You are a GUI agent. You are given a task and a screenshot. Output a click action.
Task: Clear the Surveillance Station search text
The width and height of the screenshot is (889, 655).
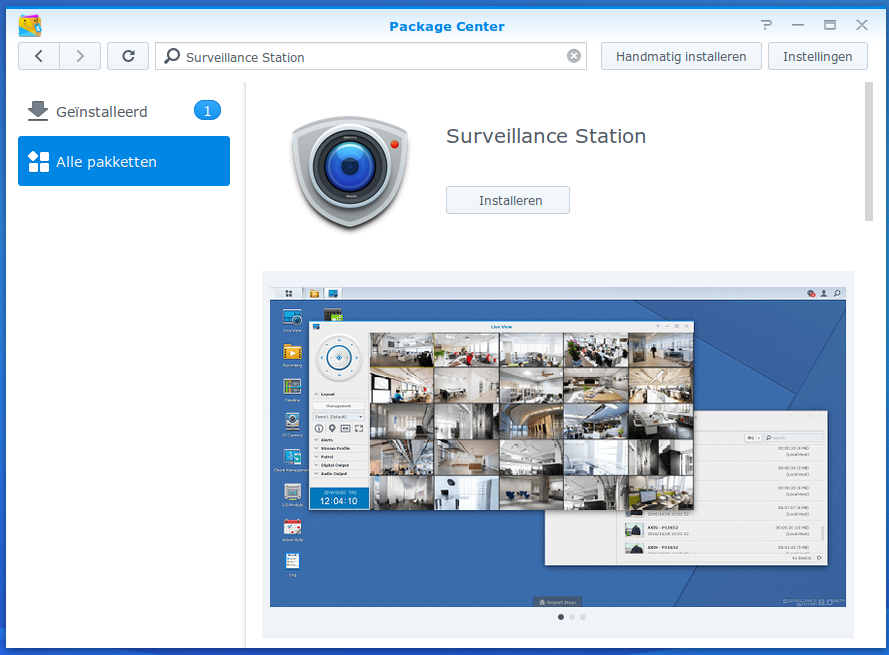point(574,56)
